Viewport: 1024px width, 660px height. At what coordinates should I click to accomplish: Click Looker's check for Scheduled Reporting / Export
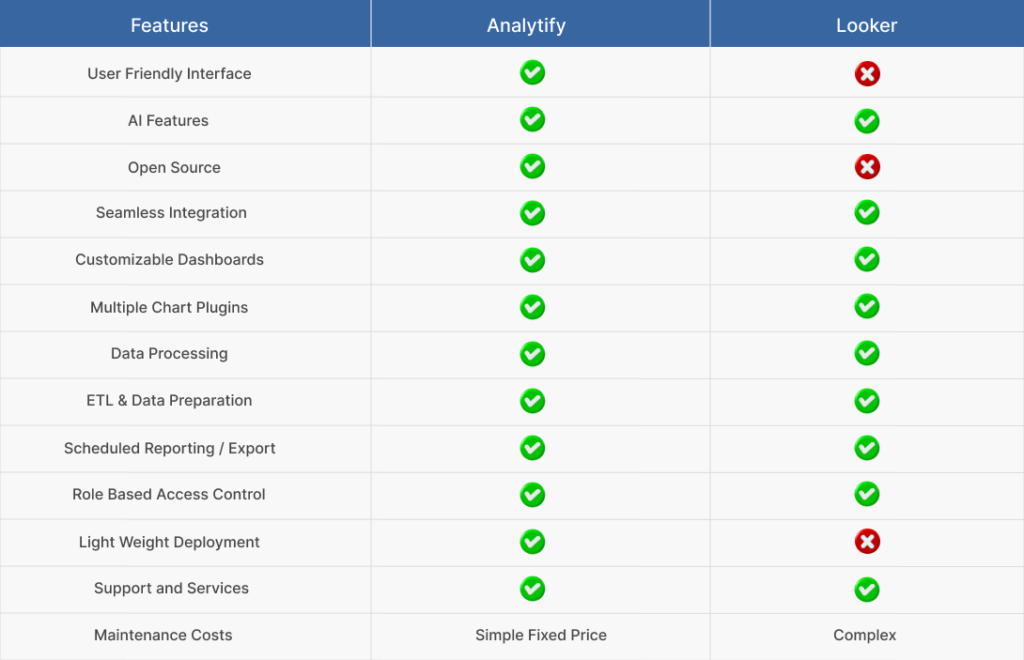coord(867,448)
